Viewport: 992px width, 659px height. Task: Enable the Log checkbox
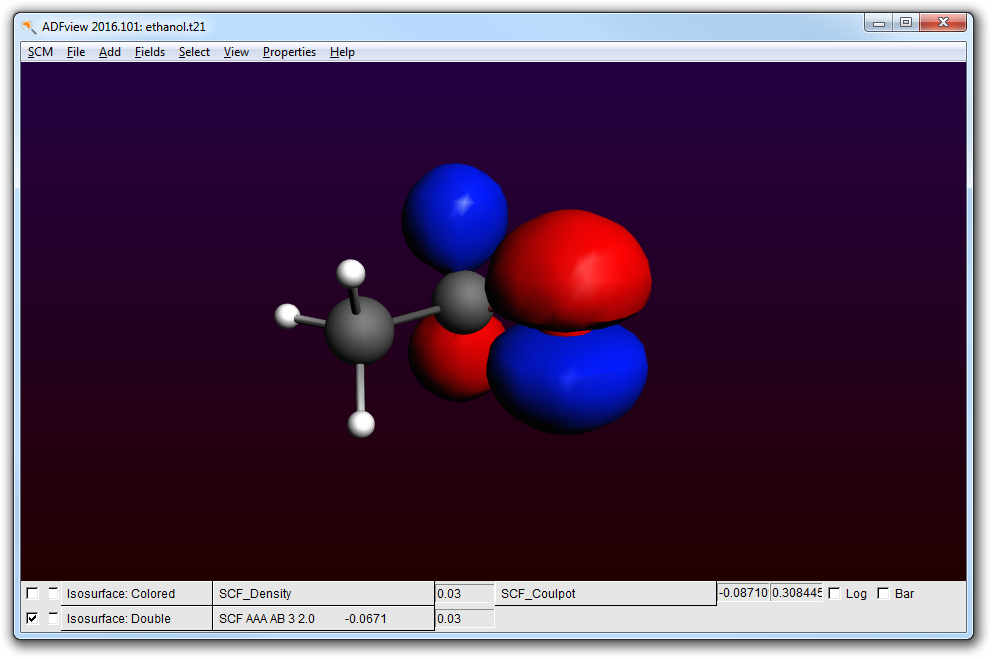pos(834,593)
